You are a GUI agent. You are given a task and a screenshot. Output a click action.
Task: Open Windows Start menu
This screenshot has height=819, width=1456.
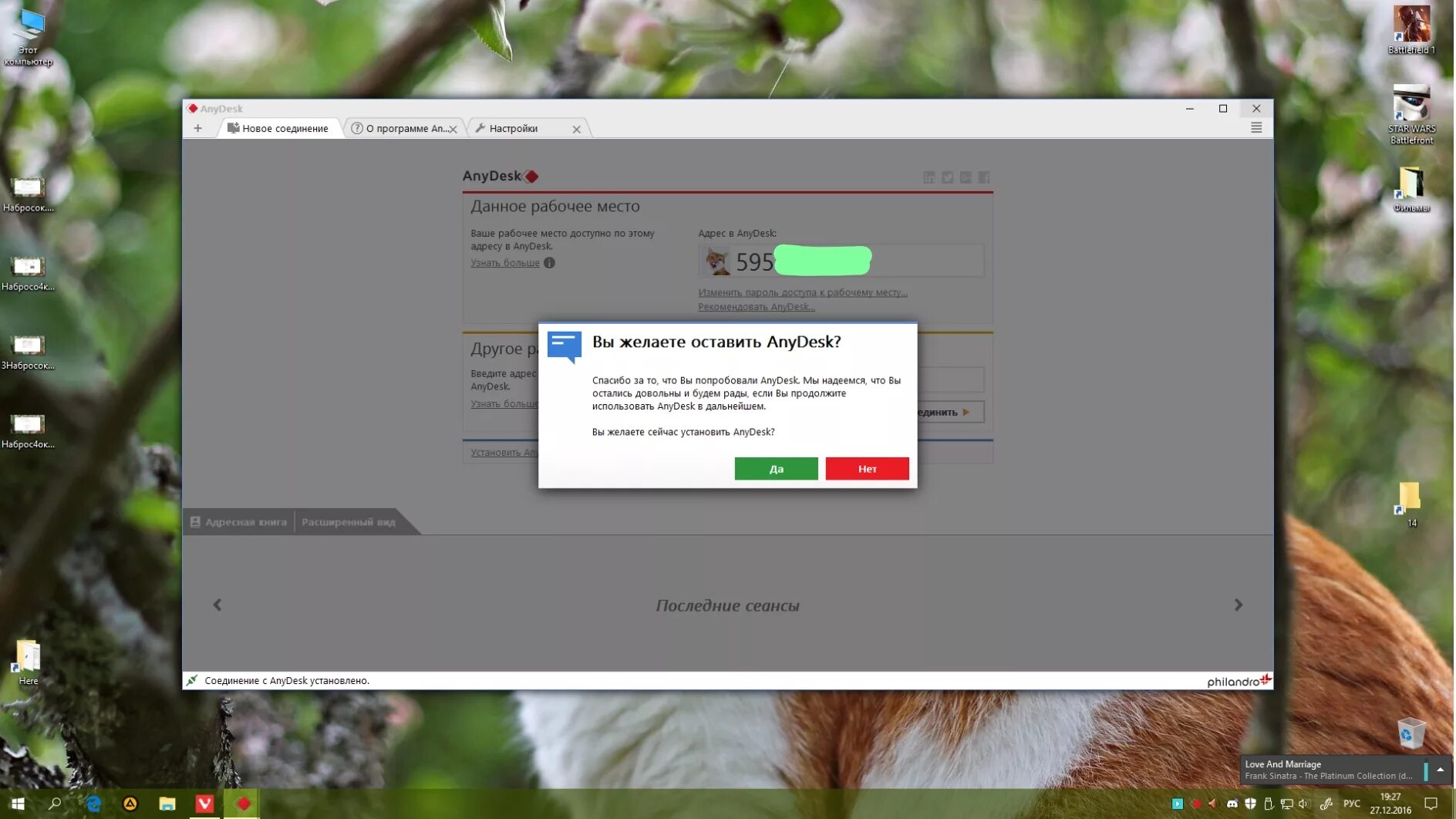(x=18, y=804)
